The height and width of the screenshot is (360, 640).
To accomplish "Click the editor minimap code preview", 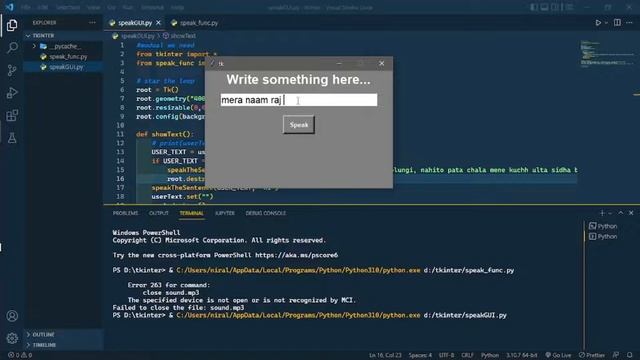I will (x=607, y=53).
